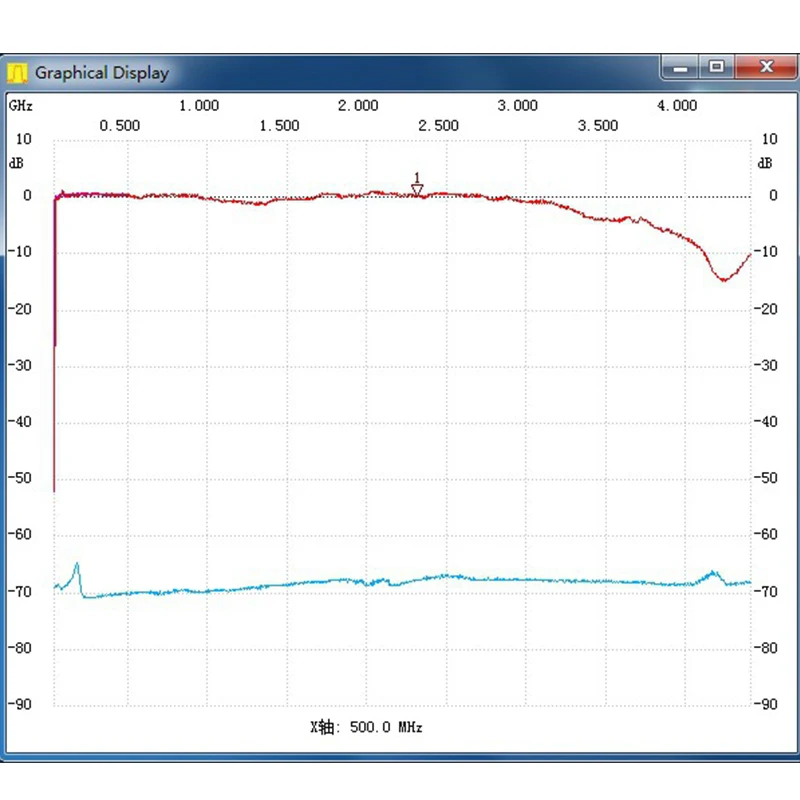Click the X轴: 500.0 MHz label
800x800 pixels.
coord(366,727)
